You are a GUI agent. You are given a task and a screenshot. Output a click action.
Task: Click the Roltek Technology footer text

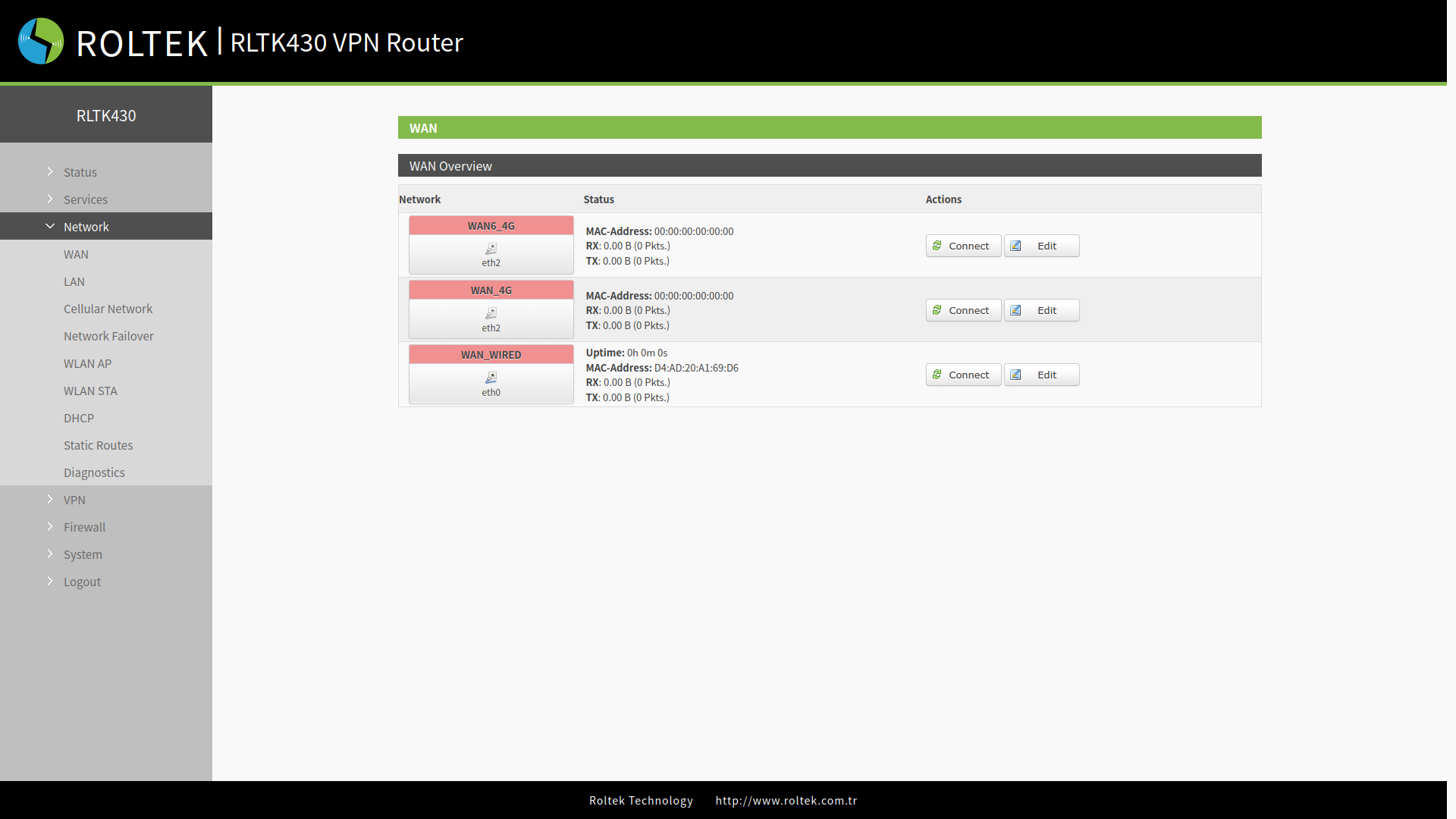pyautogui.click(x=641, y=800)
